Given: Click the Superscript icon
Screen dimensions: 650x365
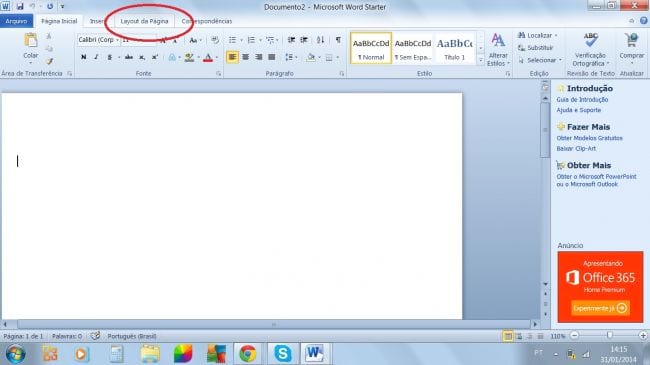Looking at the screenshot, I should (x=155, y=57).
